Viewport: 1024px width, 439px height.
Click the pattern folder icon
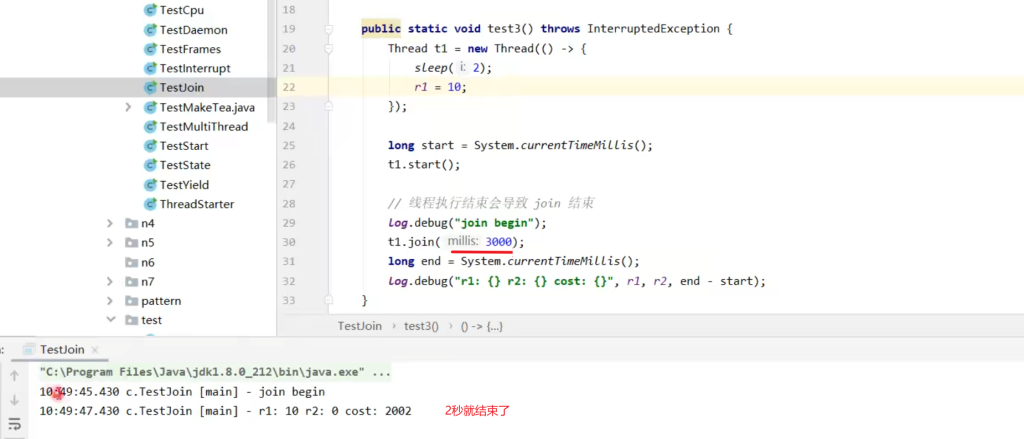[131, 301]
